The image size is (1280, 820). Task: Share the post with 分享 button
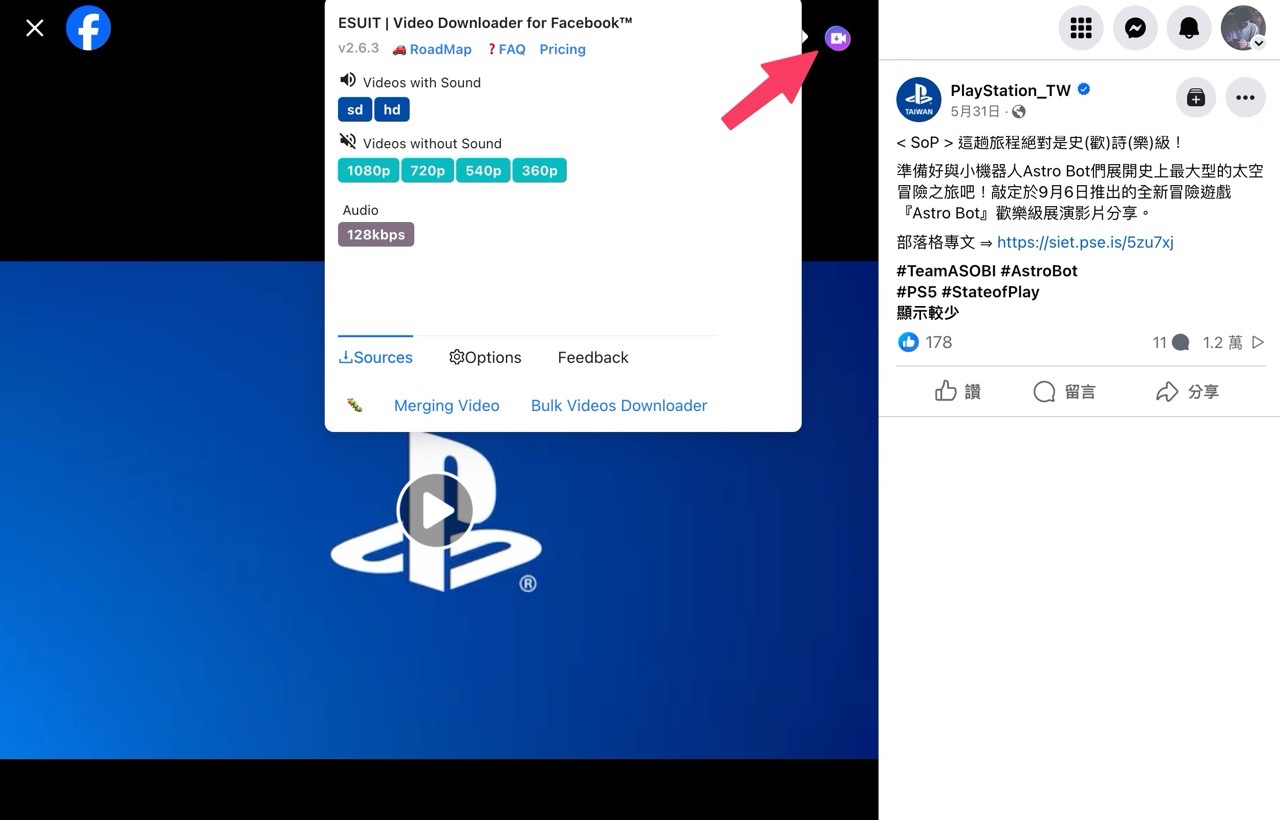coord(1187,391)
